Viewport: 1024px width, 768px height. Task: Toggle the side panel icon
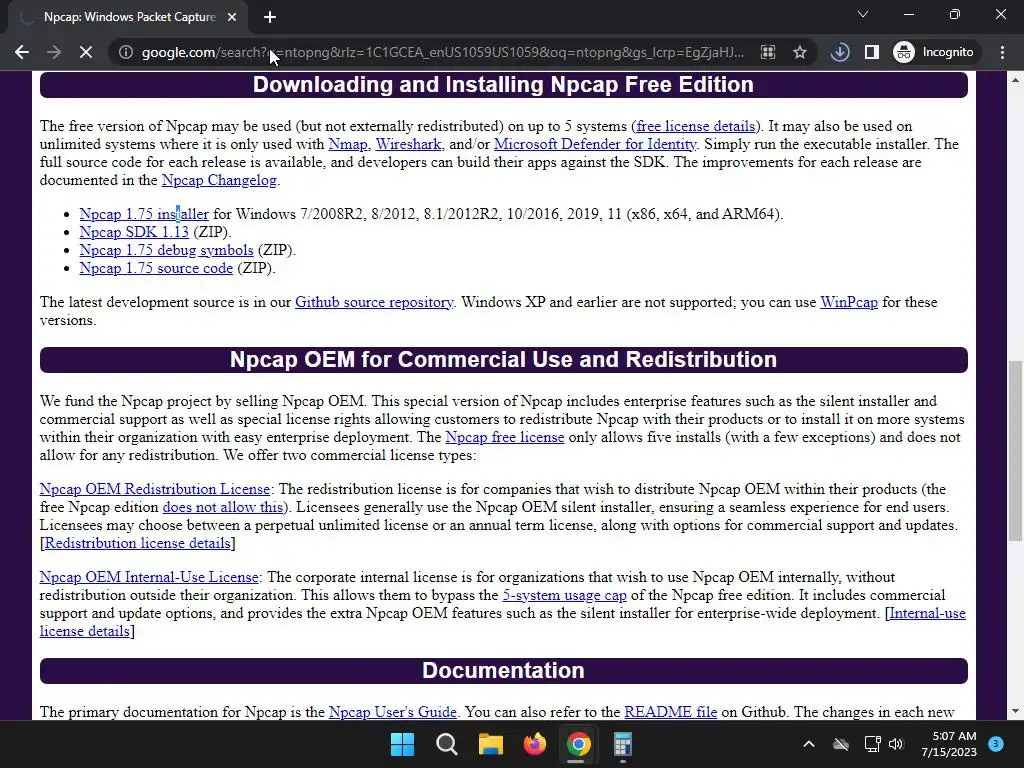[872, 52]
